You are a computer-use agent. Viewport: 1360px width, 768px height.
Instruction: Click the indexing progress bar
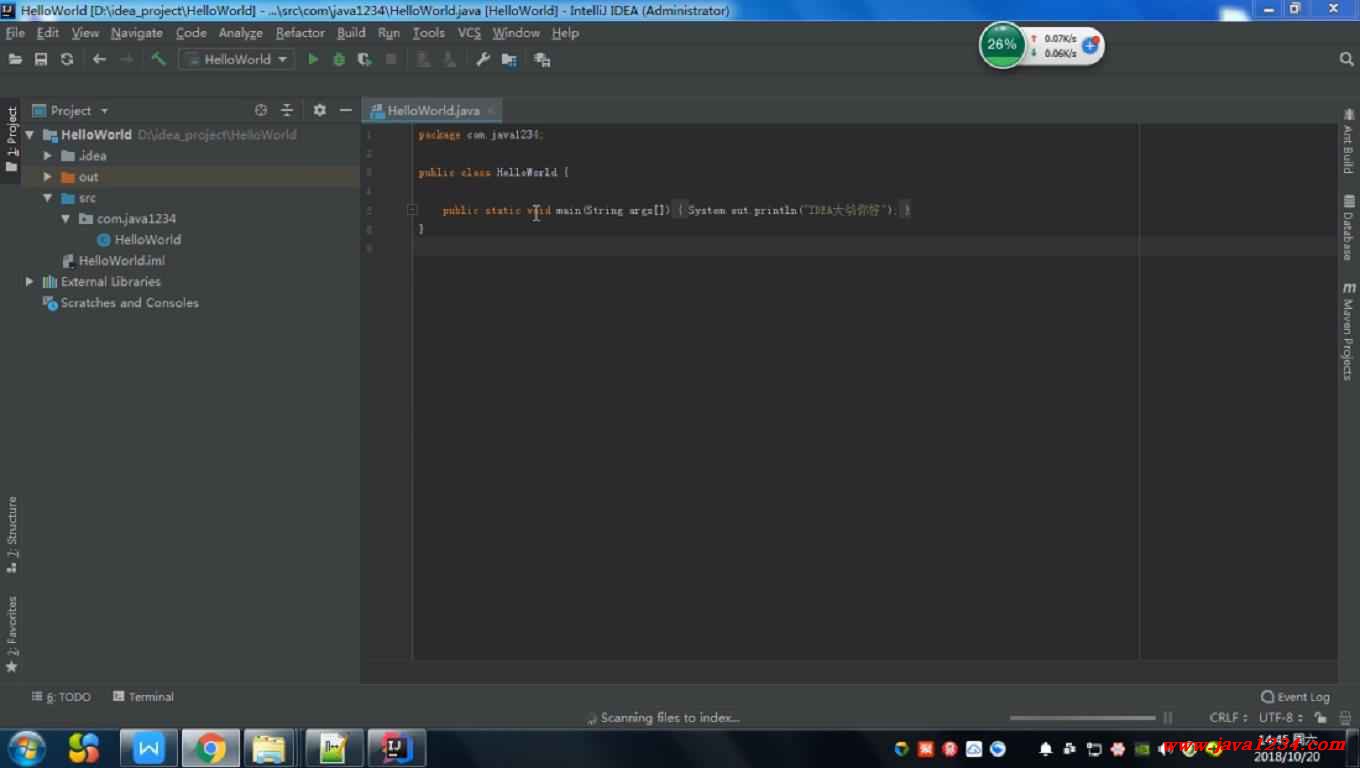(x=1082, y=718)
